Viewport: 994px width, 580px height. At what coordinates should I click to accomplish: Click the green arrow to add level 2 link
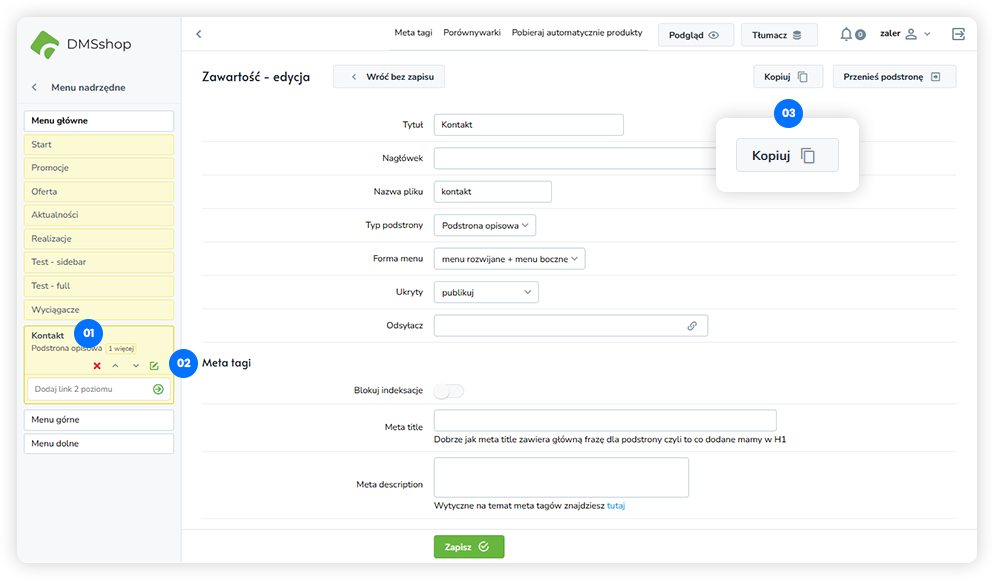tap(158, 389)
